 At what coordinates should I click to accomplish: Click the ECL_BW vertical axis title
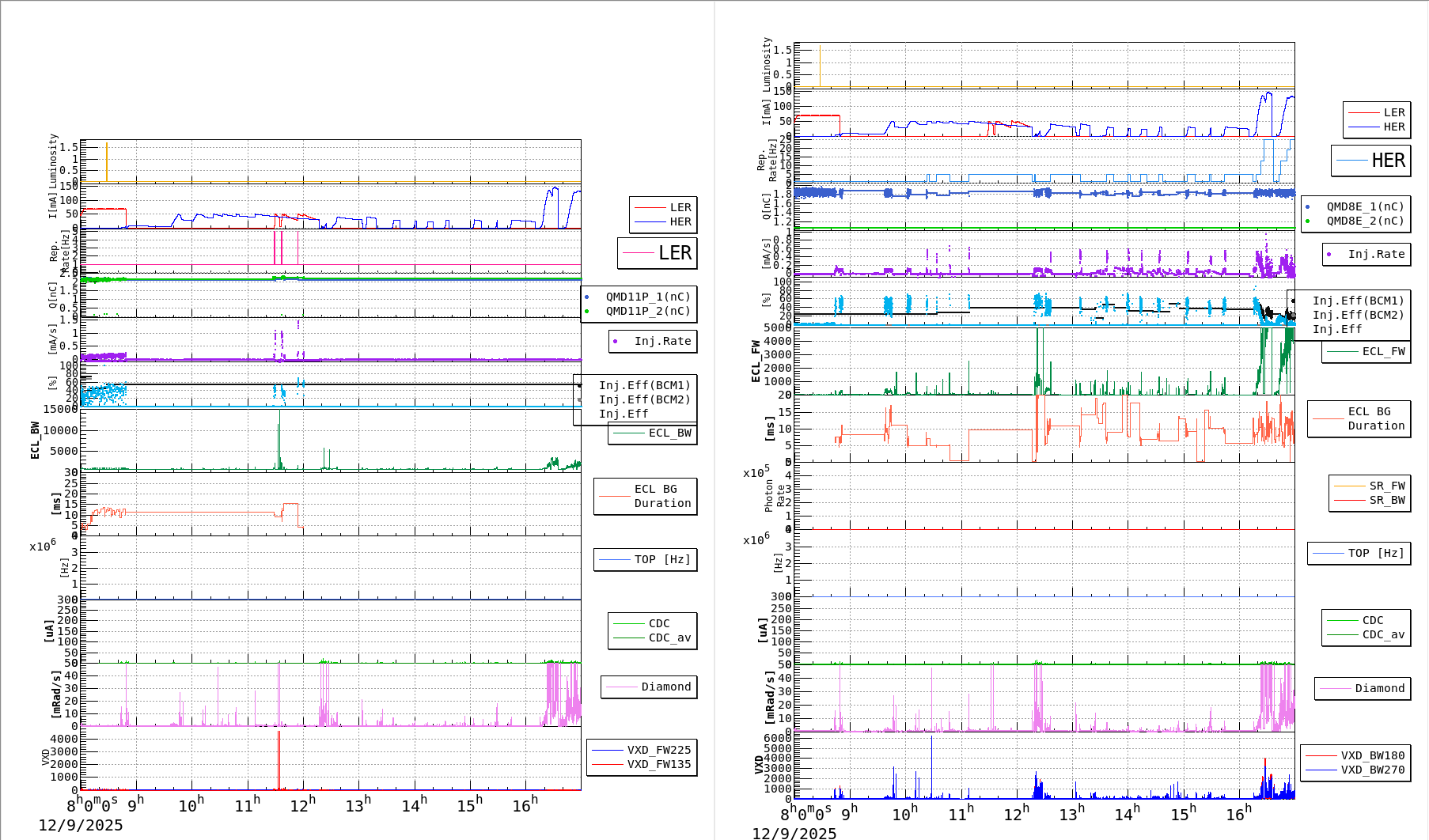(x=35, y=441)
